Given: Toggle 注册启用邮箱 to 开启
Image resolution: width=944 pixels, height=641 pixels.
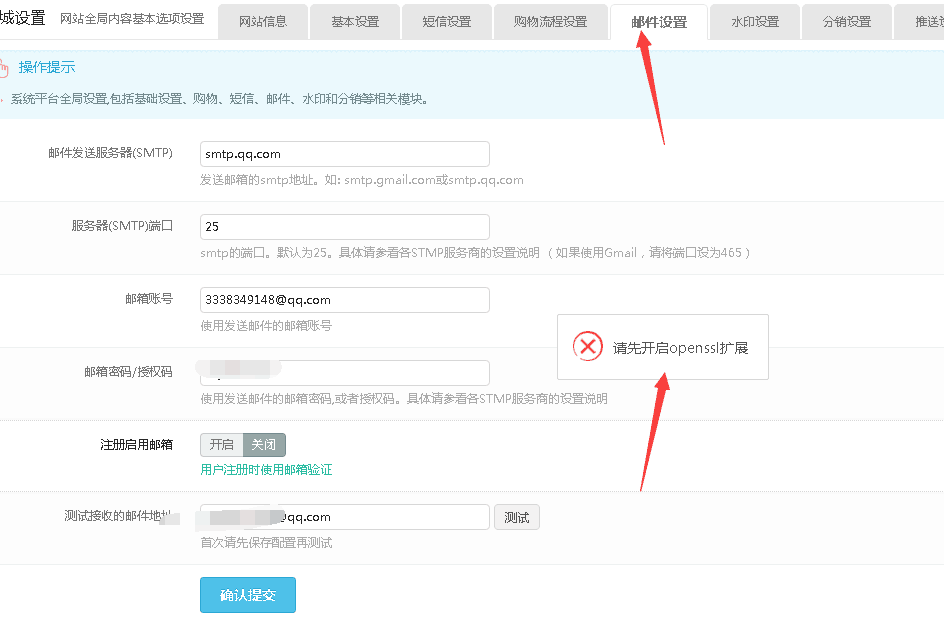Looking at the screenshot, I should (222, 445).
